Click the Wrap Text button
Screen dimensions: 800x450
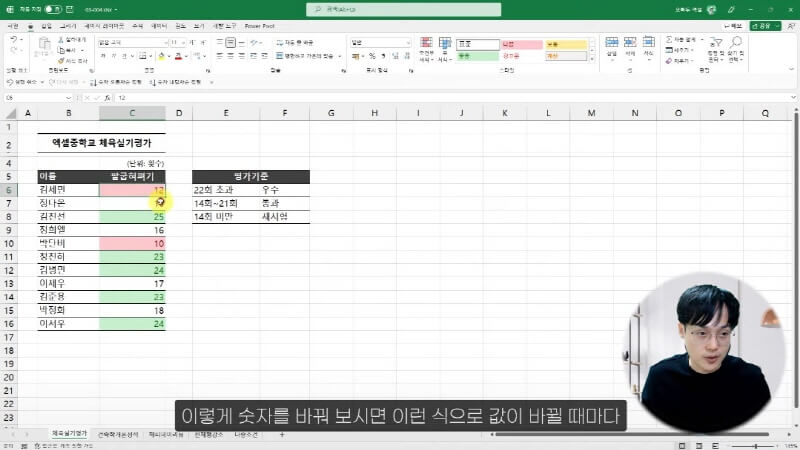295,42
